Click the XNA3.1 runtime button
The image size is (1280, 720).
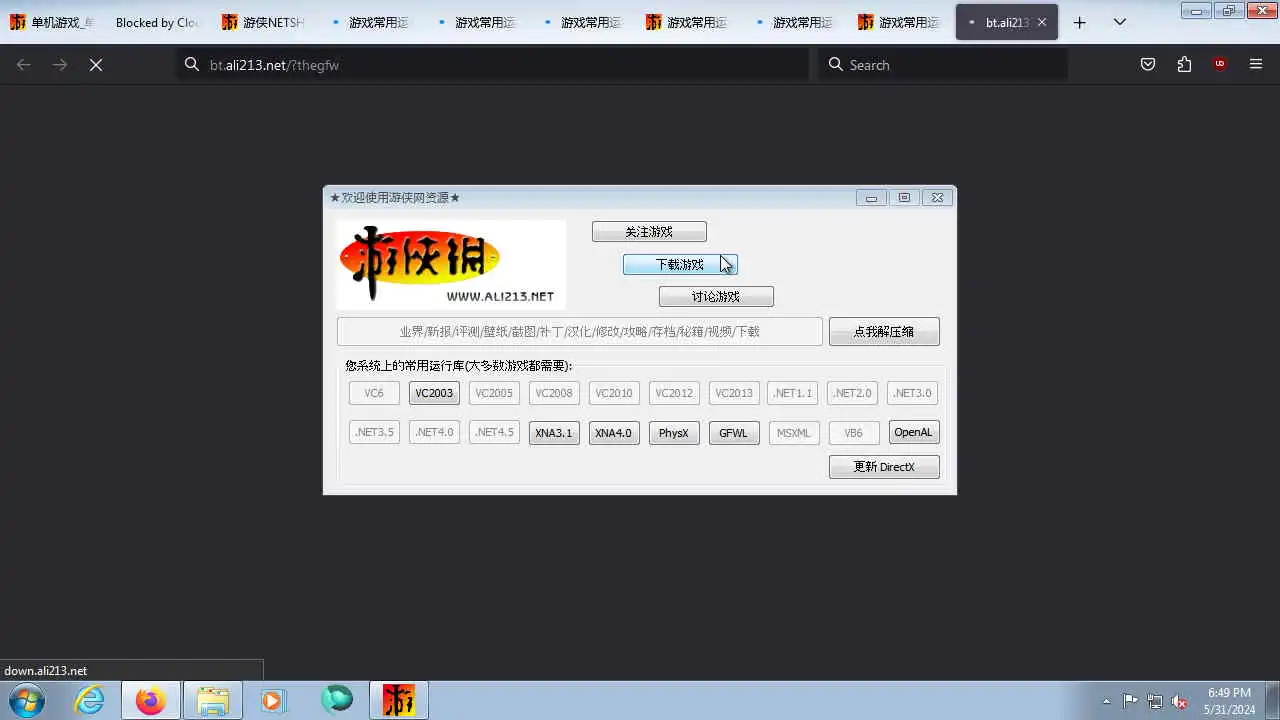pyautogui.click(x=554, y=433)
